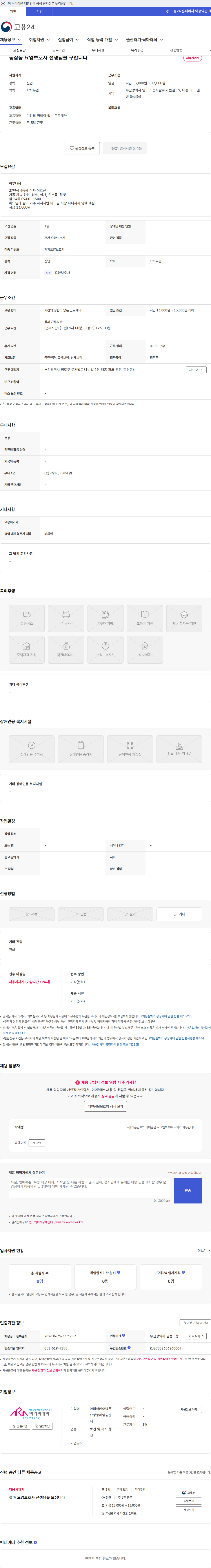Click phone number 051-519-4155
Viewport: 211px width, 1568px height.
click(x=56, y=1348)
